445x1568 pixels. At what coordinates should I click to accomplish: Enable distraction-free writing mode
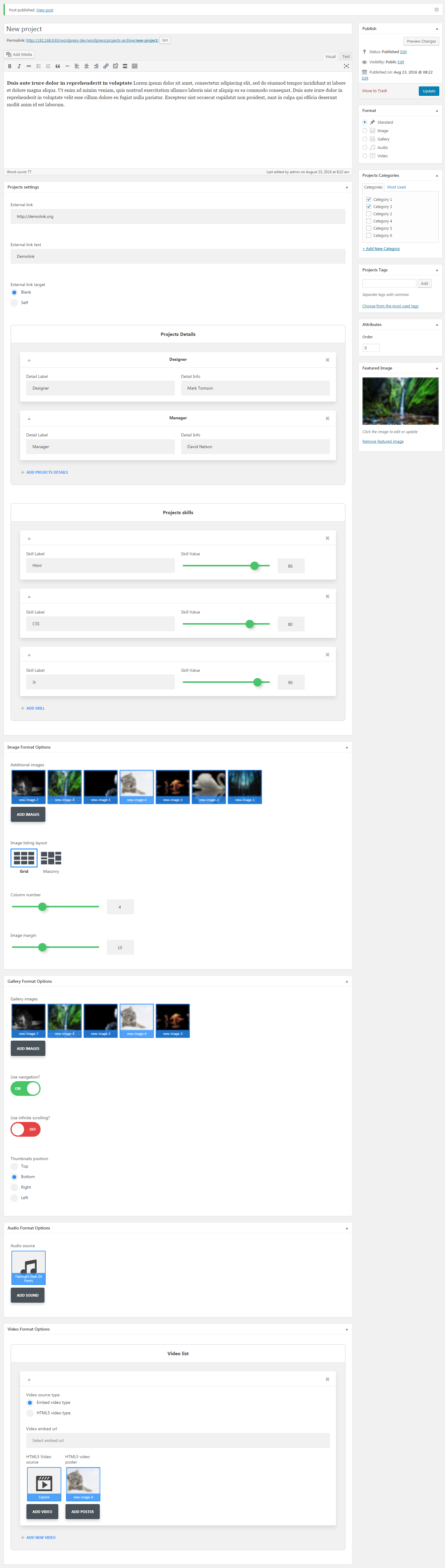(x=346, y=66)
